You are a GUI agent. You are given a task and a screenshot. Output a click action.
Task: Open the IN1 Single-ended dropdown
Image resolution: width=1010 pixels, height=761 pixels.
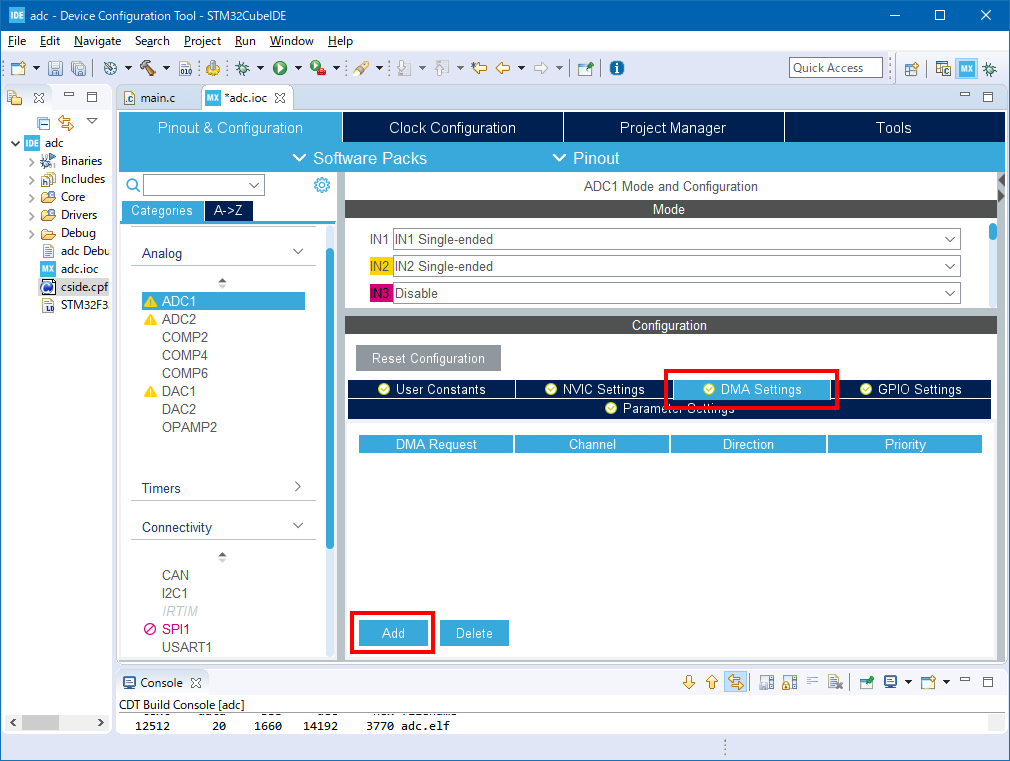[950, 239]
